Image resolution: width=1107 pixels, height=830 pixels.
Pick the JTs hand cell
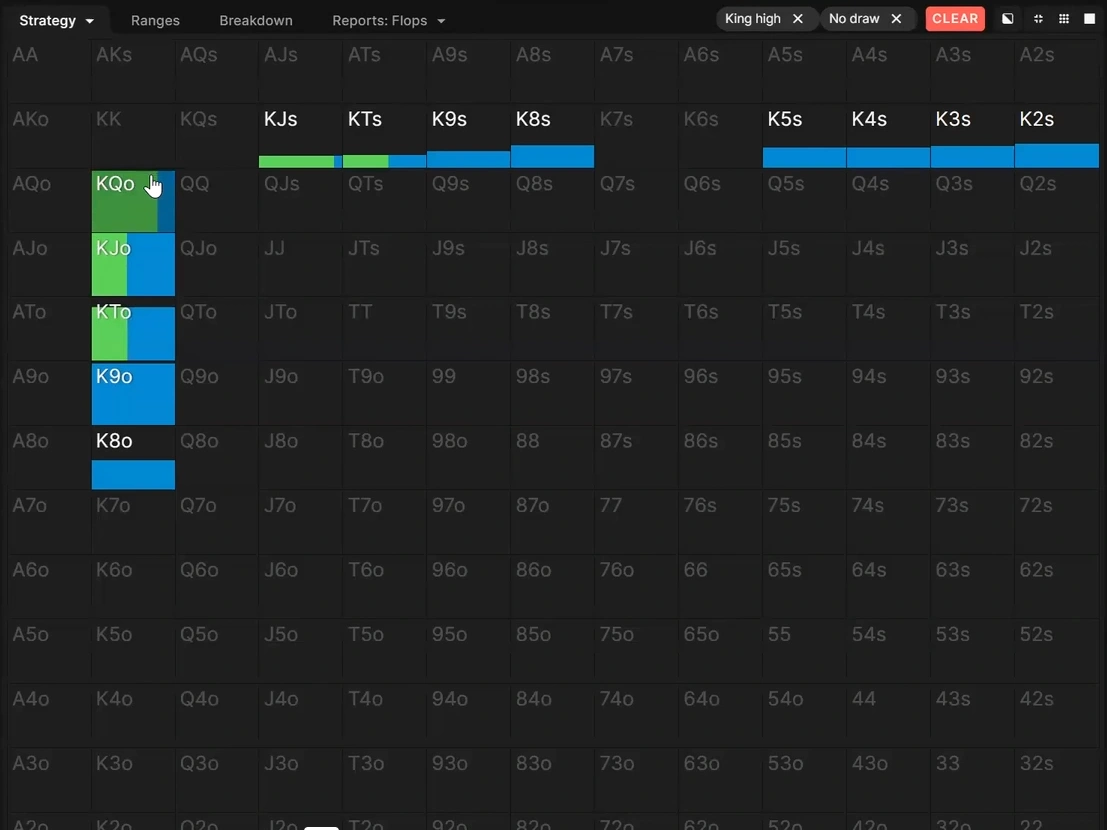click(385, 265)
